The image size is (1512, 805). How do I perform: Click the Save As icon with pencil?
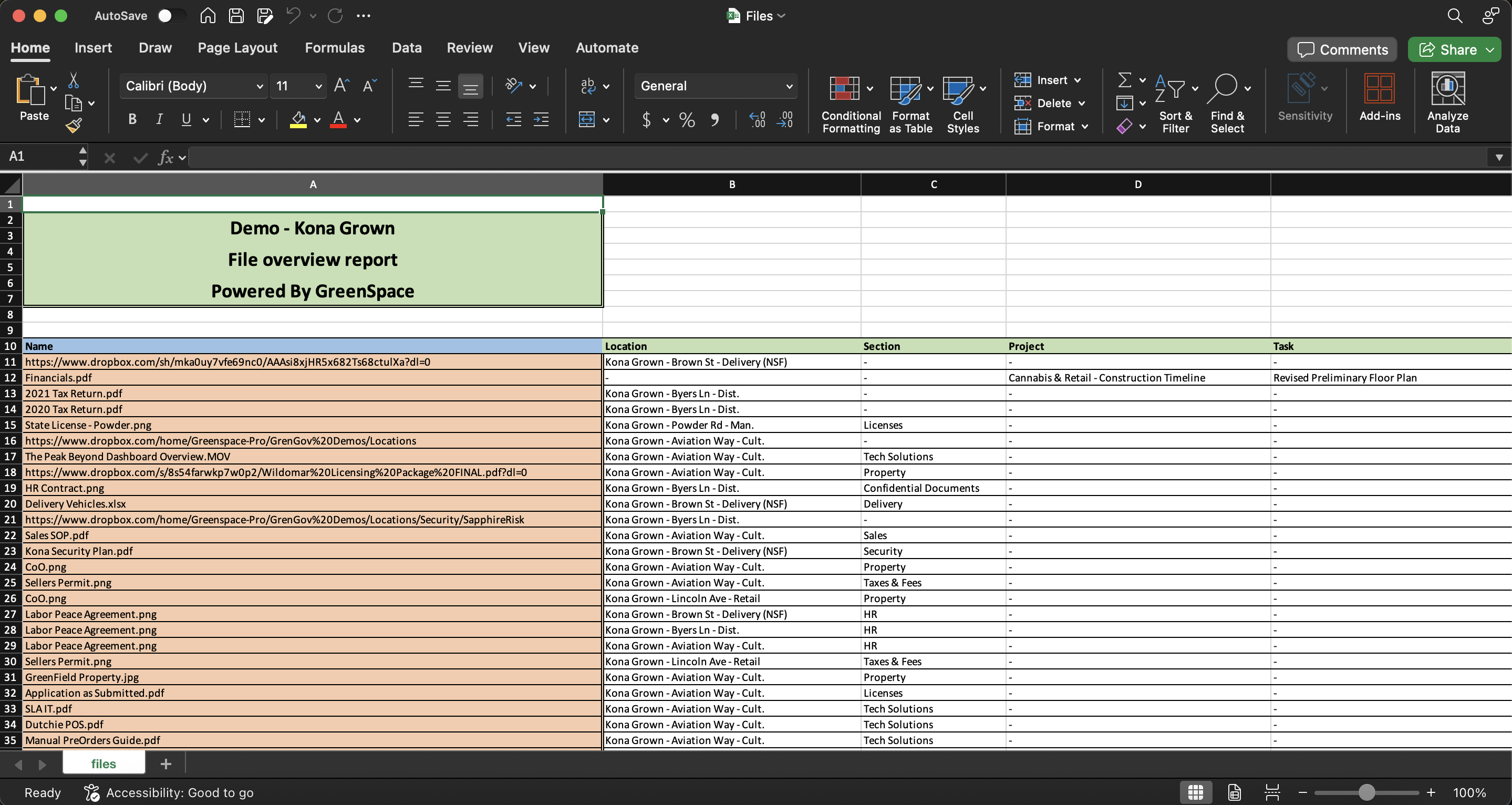pyautogui.click(x=265, y=16)
